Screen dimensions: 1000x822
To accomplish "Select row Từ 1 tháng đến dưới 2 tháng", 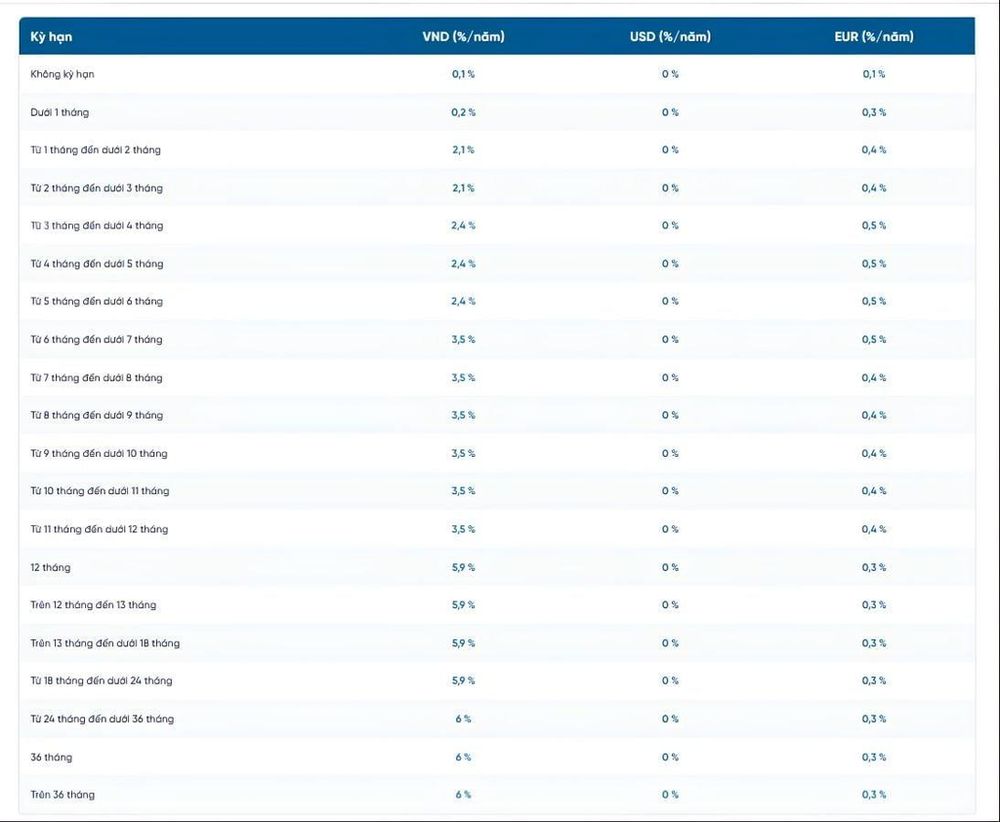I will click(x=497, y=150).
